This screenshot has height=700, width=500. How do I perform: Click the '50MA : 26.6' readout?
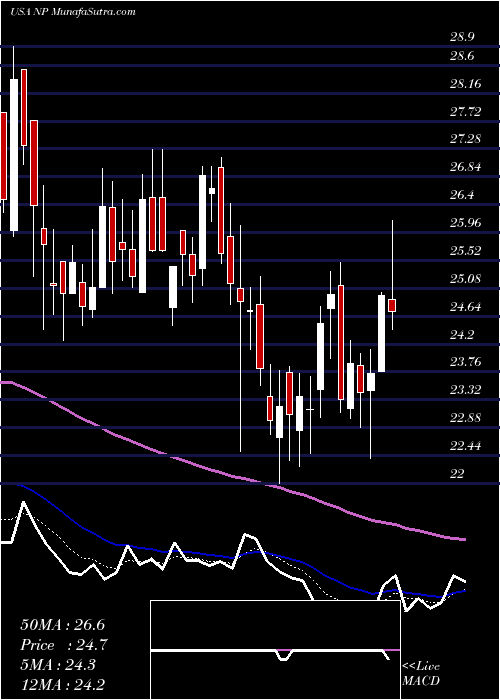(x=62, y=625)
